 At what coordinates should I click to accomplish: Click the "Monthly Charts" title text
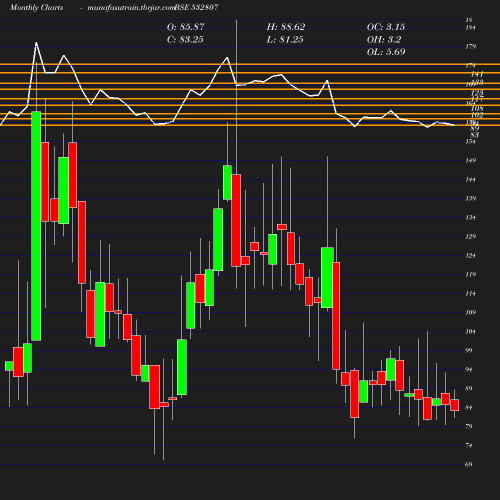tap(36, 7)
